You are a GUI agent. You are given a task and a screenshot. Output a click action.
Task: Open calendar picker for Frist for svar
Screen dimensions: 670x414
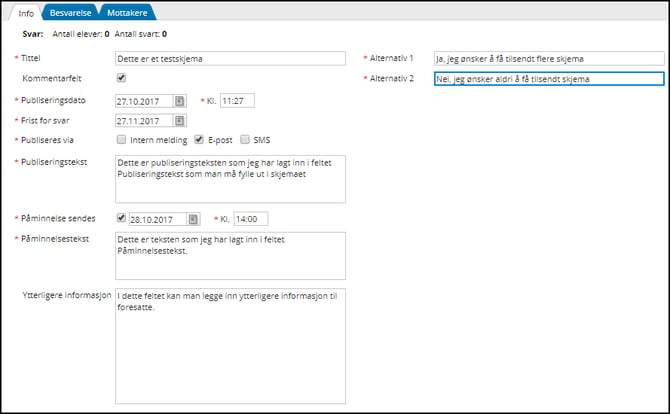click(179, 121)
